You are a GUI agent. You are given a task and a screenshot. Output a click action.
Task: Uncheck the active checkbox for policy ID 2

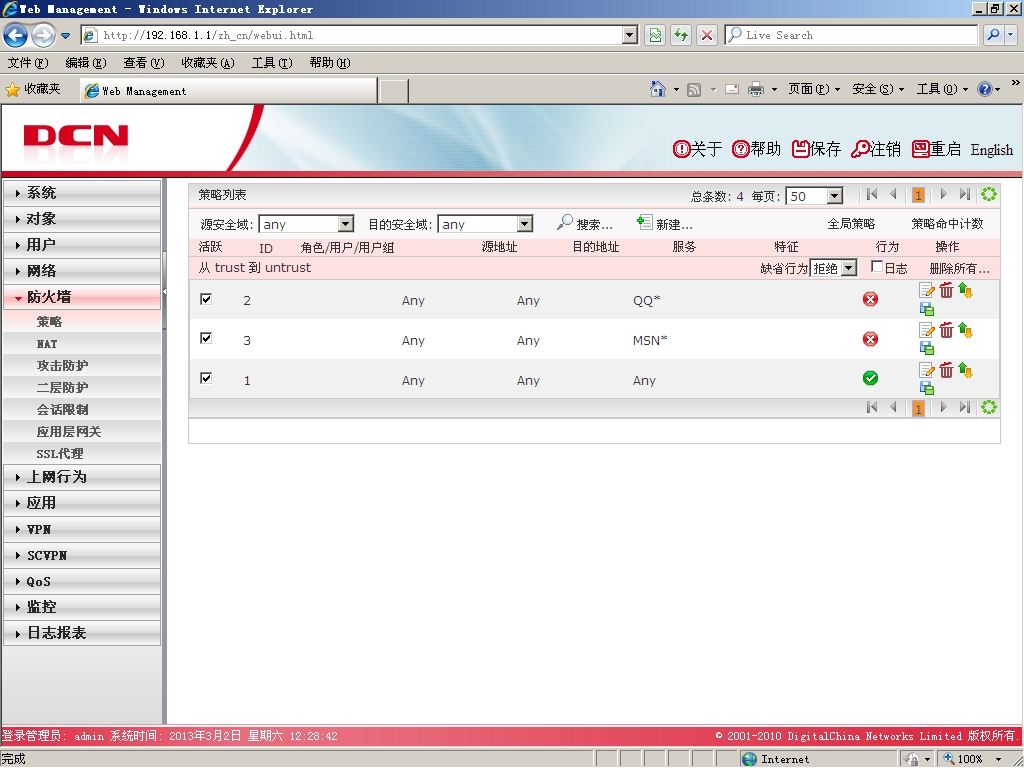206,298
